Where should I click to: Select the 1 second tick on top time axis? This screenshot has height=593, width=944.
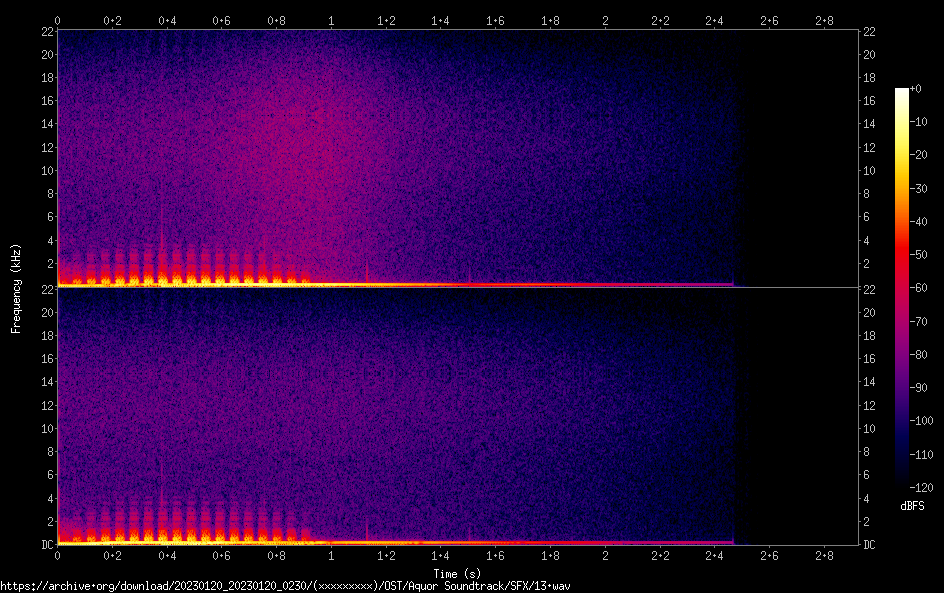[x=331, y=20]
